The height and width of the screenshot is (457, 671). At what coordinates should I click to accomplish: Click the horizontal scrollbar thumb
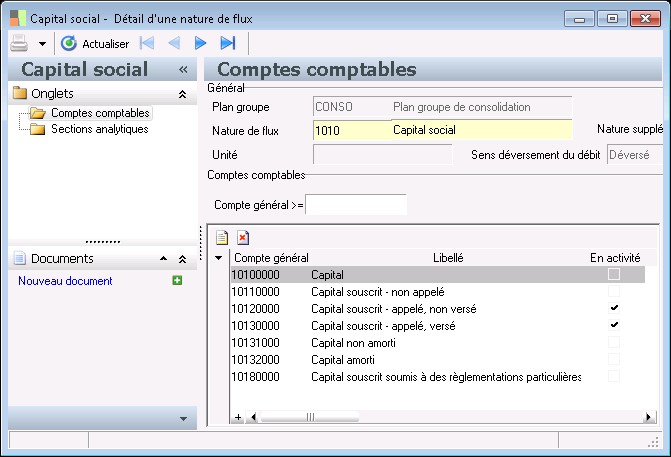[x=309, y=417]
